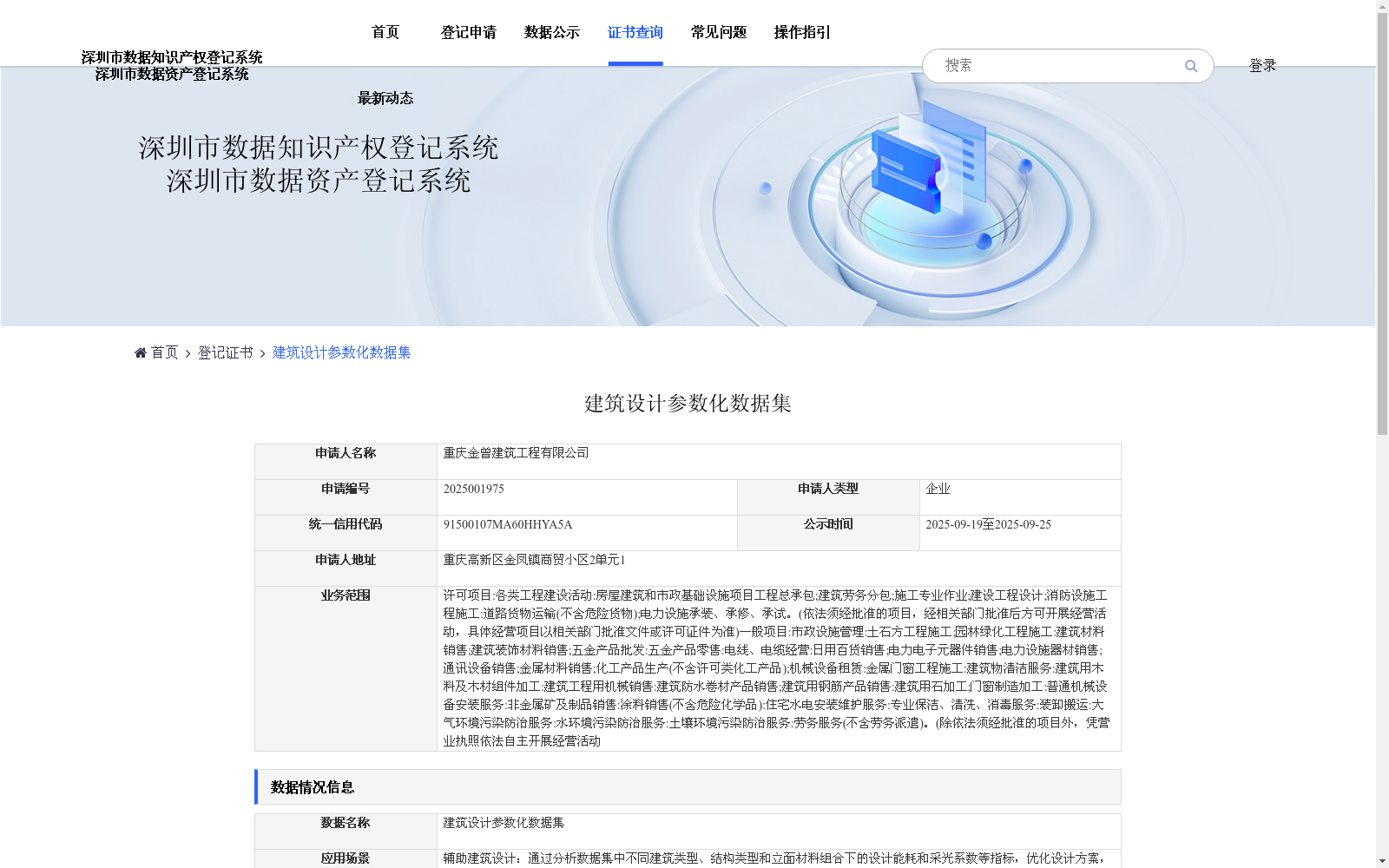1389x868 pixels.
Task: Click the 登录 login link
Action: click(x=1262, y=65)
